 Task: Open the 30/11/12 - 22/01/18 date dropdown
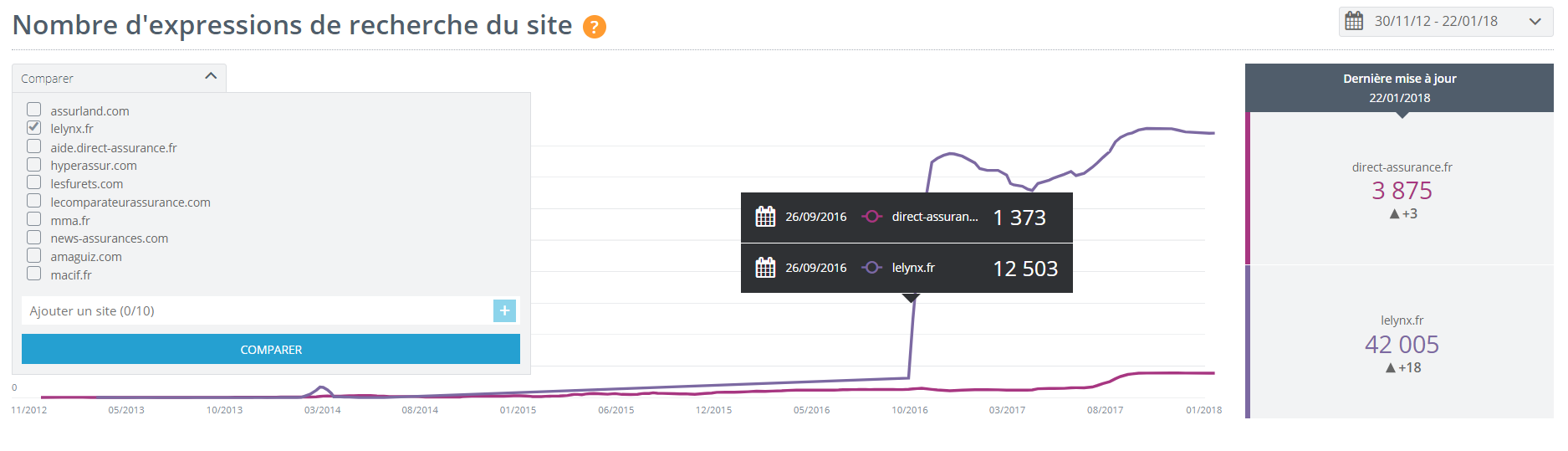(x=1446, y=21)
